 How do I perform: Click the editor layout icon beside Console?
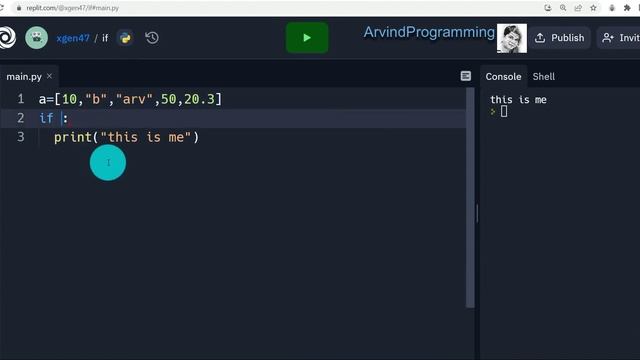pos(466,76)
